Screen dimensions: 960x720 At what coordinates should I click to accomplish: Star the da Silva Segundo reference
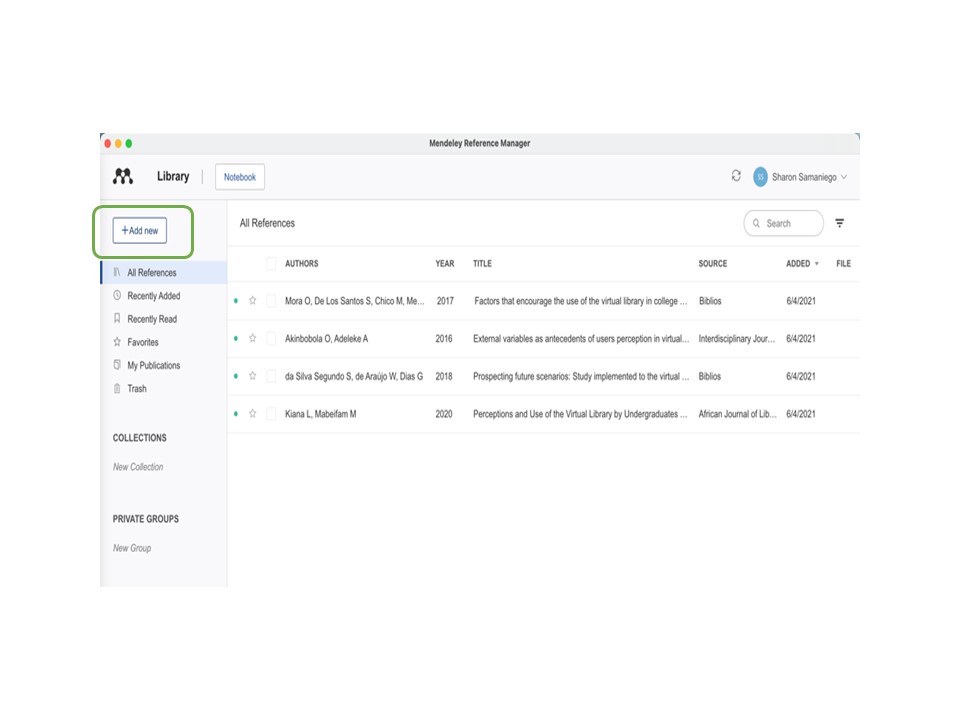(x=252, y=376)
